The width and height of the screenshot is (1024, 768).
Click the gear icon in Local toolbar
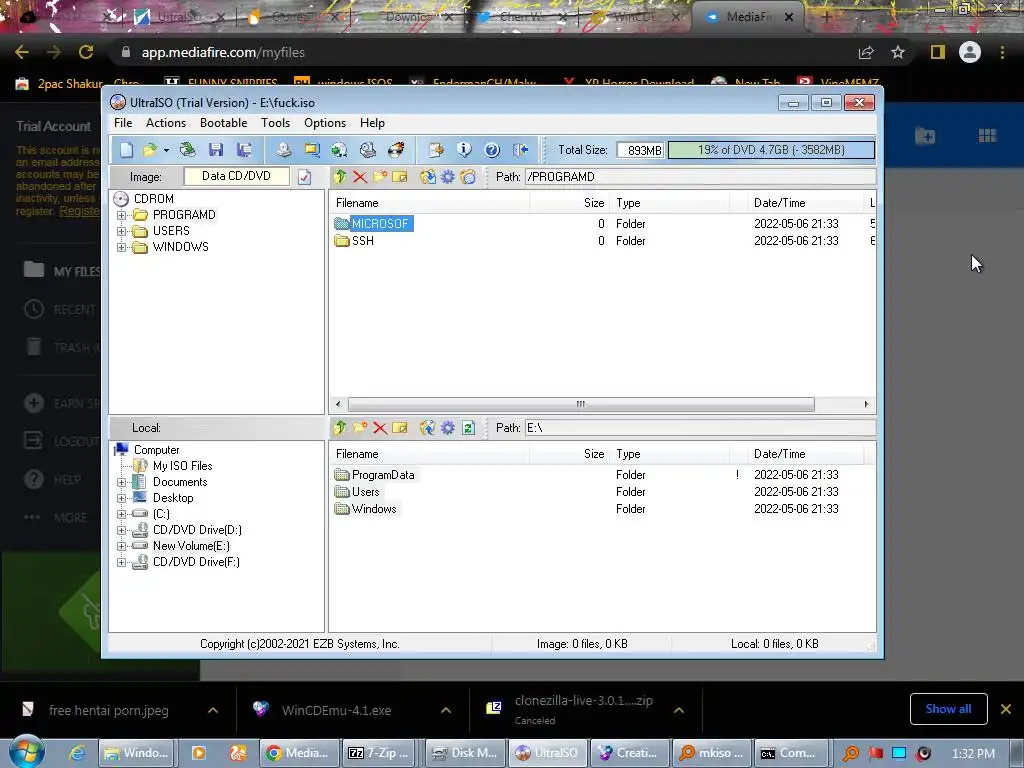tap(447, 428)
